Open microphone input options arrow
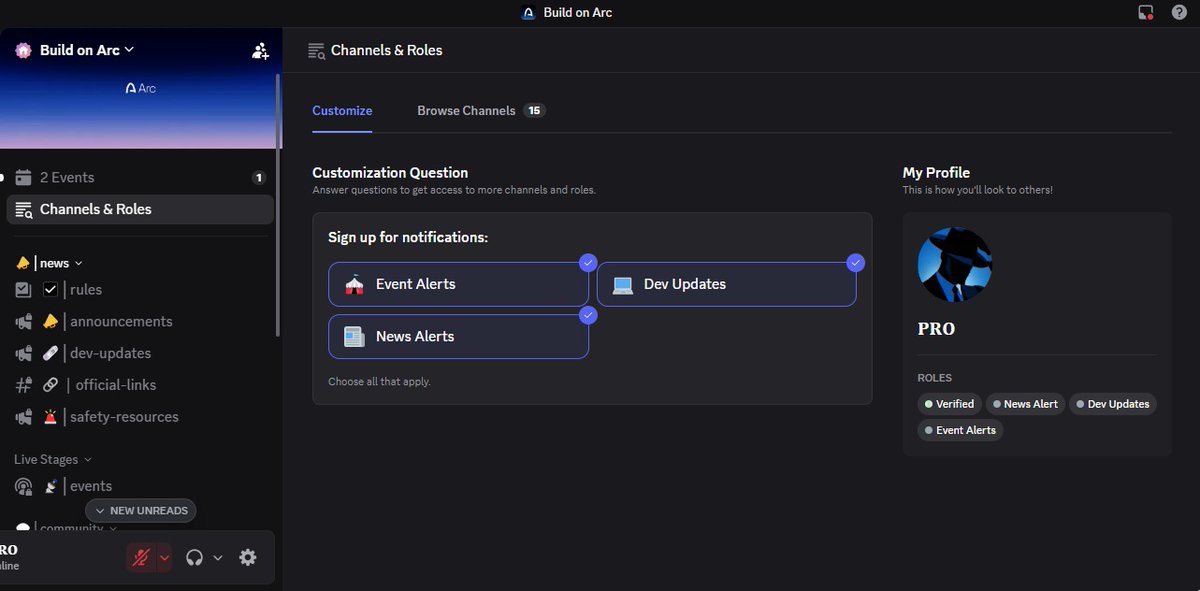 click(x=164, y=557)
